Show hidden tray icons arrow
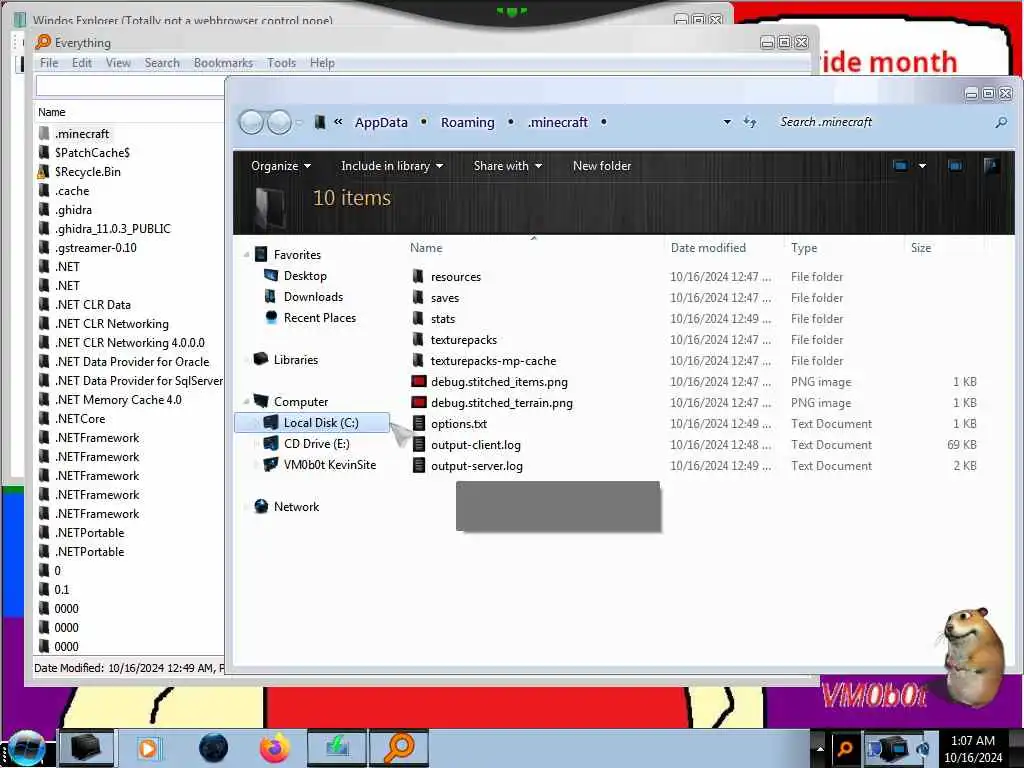This screenshot has height=768, width=1024. (x=820, y=748)
